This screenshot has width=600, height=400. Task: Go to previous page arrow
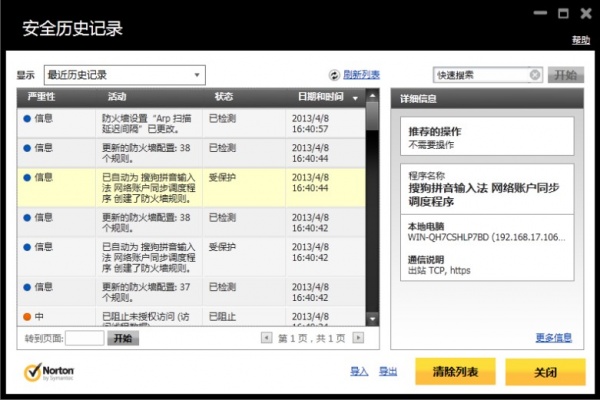tap(266, 338)
